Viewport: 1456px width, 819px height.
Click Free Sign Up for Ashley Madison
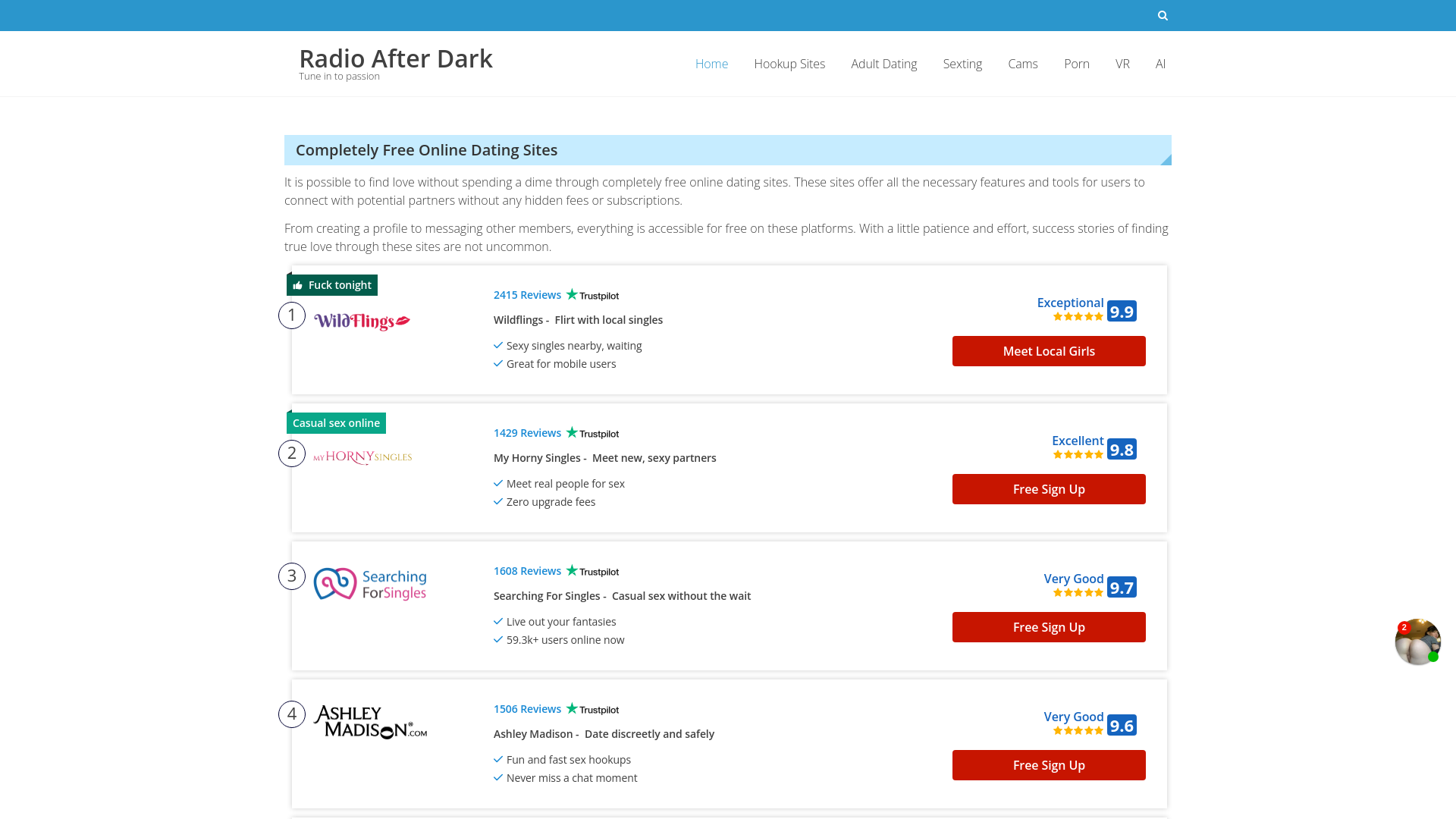[1049, 765]
